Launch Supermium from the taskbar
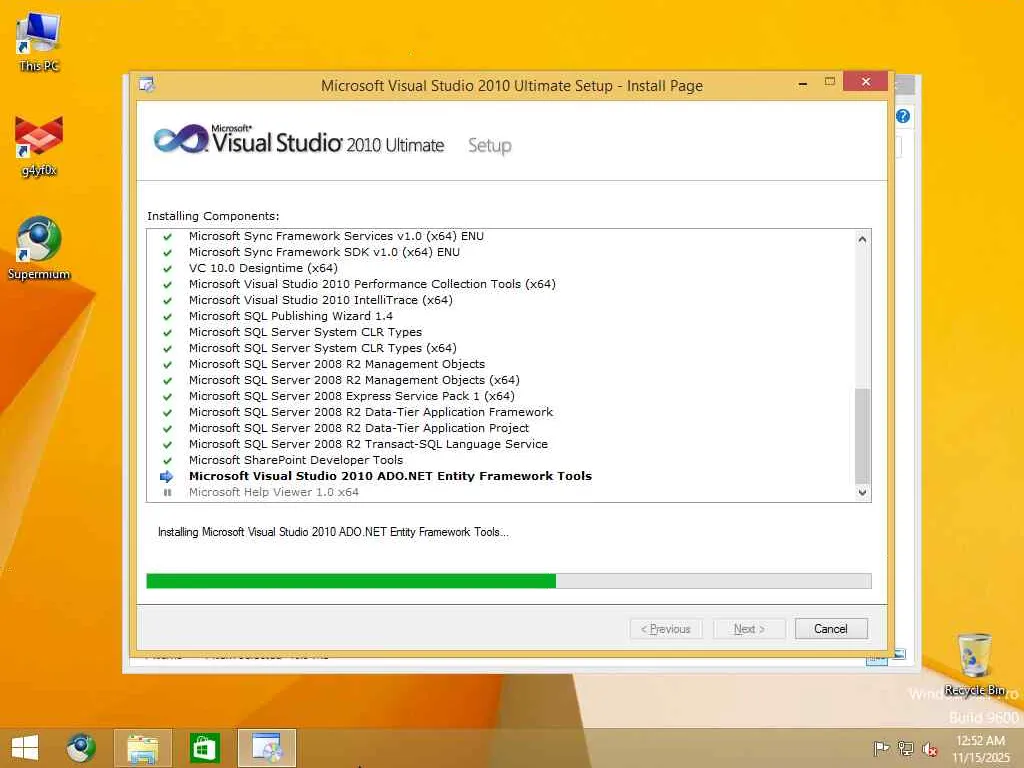The image size is (1024, 768). (80, 748)
